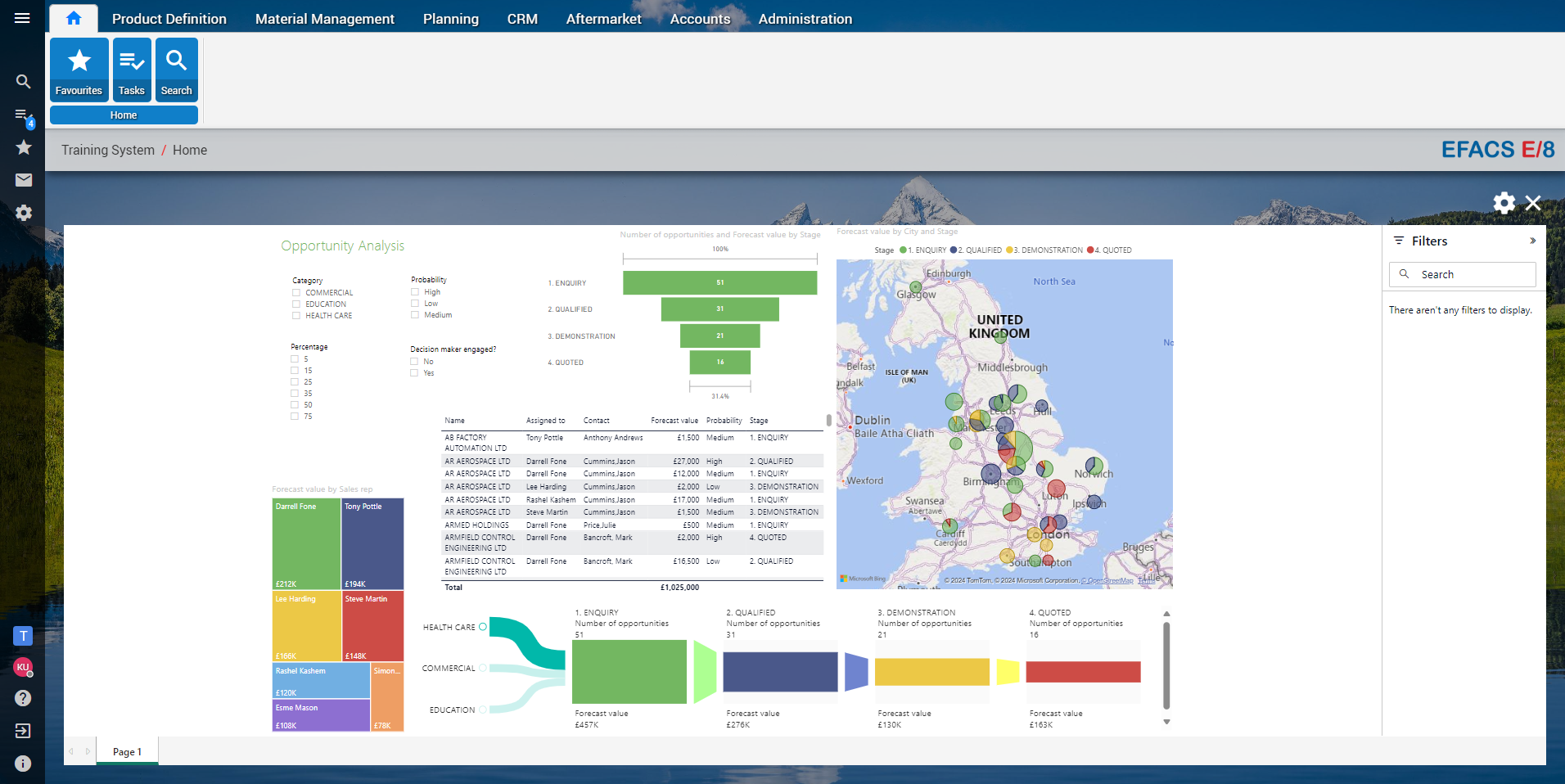Open the hamburger menu at top left
Screen dimensions: 1565x784
(x=22, y=17)
